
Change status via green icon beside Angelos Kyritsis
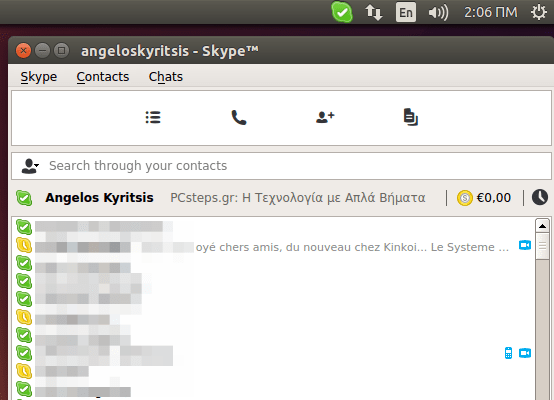pos(24,198)
